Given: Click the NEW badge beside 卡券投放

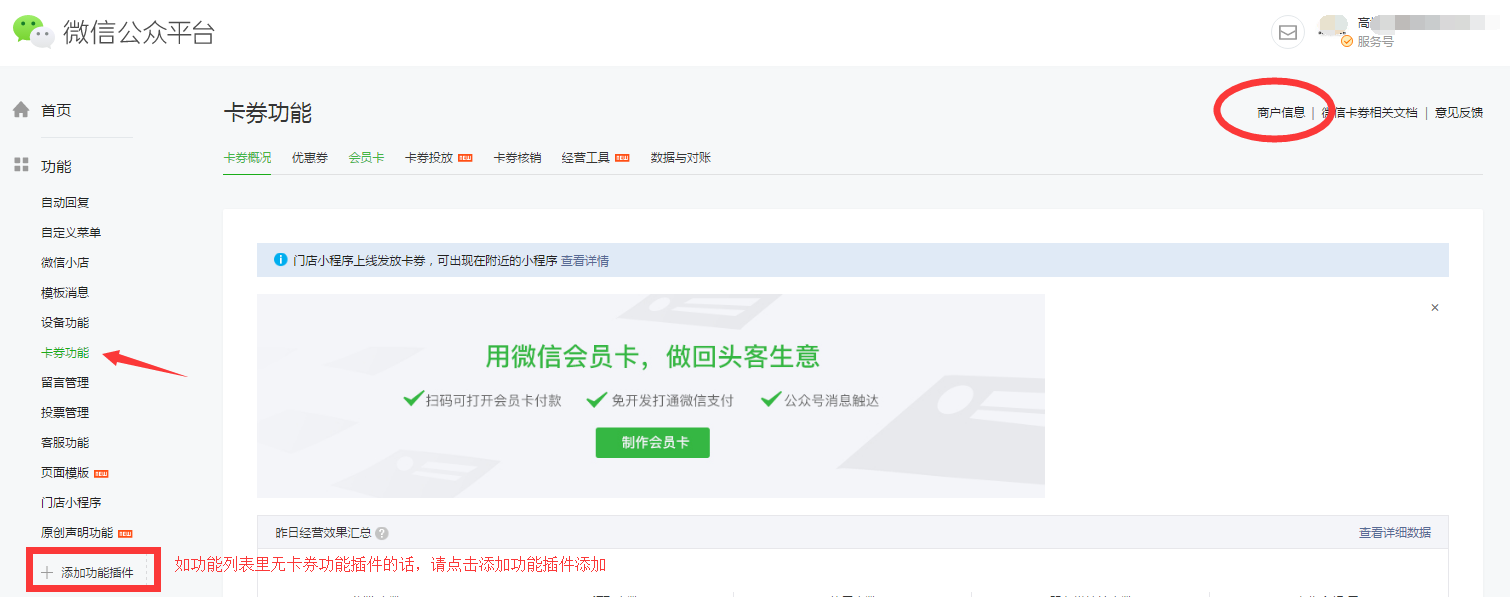Looking at the screenshot, I should click(465, 158).
